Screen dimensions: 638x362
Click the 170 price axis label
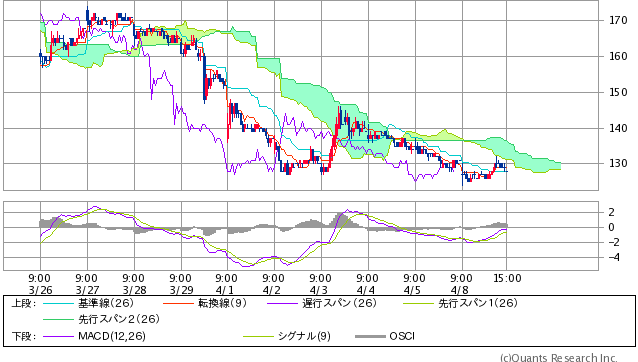click(x=618, y=20)
